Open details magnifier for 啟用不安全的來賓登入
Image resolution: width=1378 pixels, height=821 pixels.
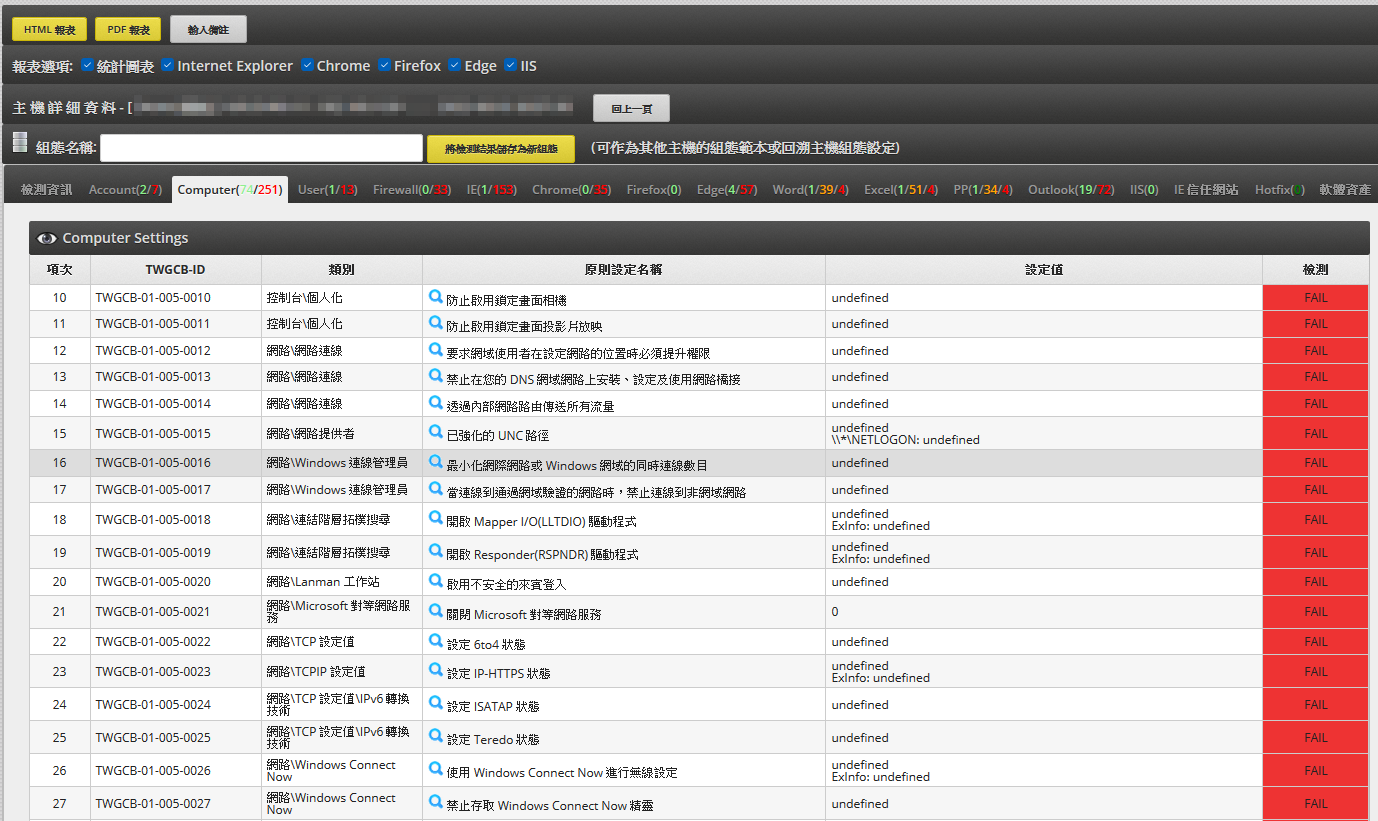tap(435, 580)
